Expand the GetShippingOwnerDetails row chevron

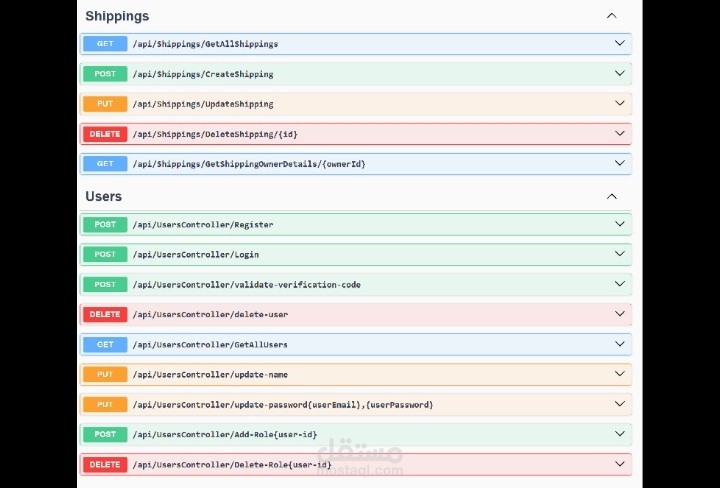tap(619, 163)
